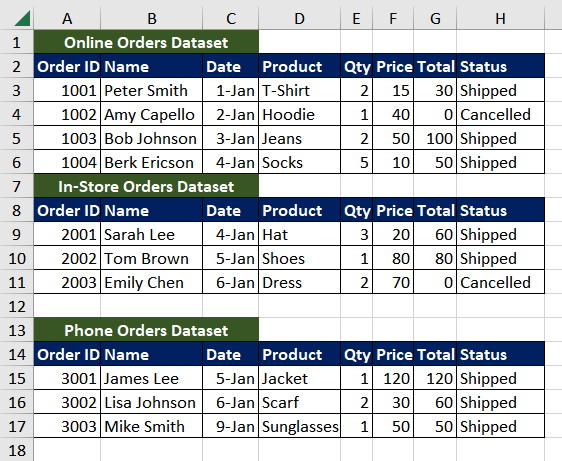This screenshot has height=461, width=562.
Task: Select the Hoodie product cell
Action: 299,114
